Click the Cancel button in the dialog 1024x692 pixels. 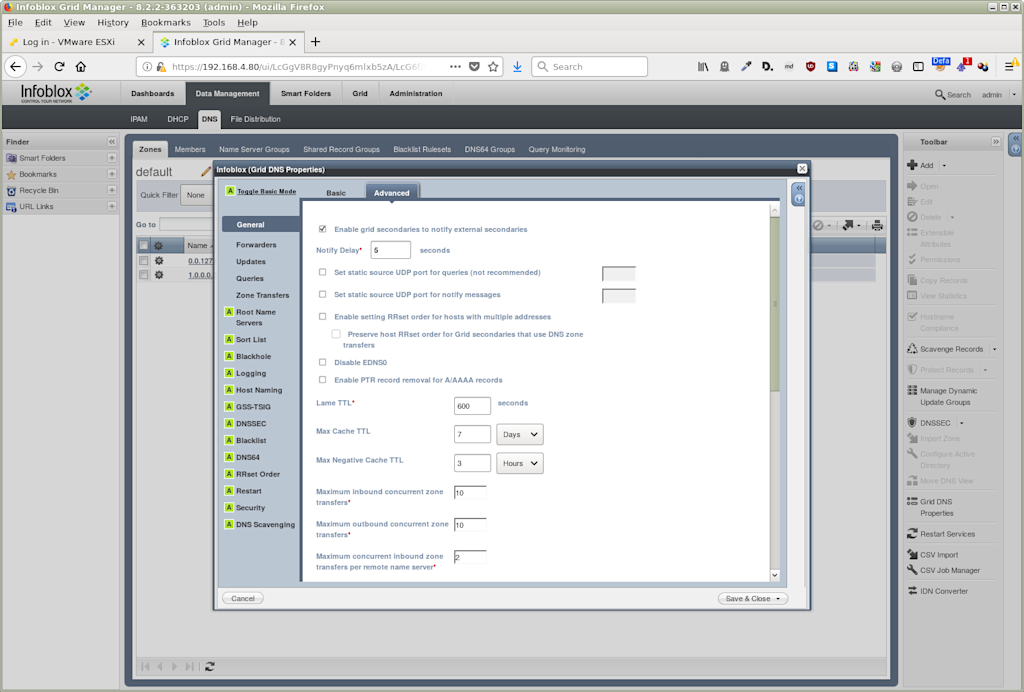[x=243, y=598]
